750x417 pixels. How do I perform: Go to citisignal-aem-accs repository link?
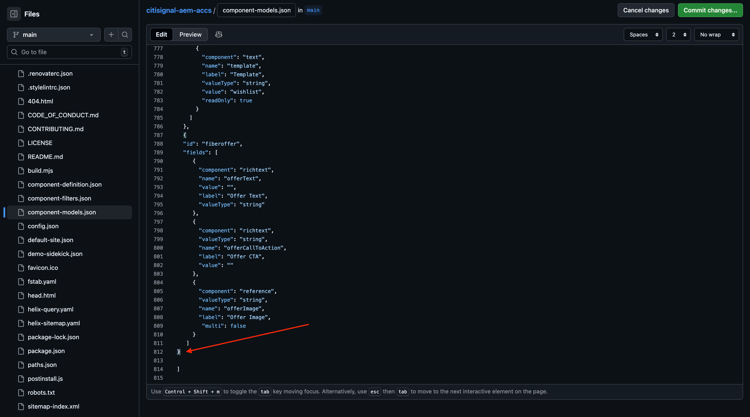(178, 10)
